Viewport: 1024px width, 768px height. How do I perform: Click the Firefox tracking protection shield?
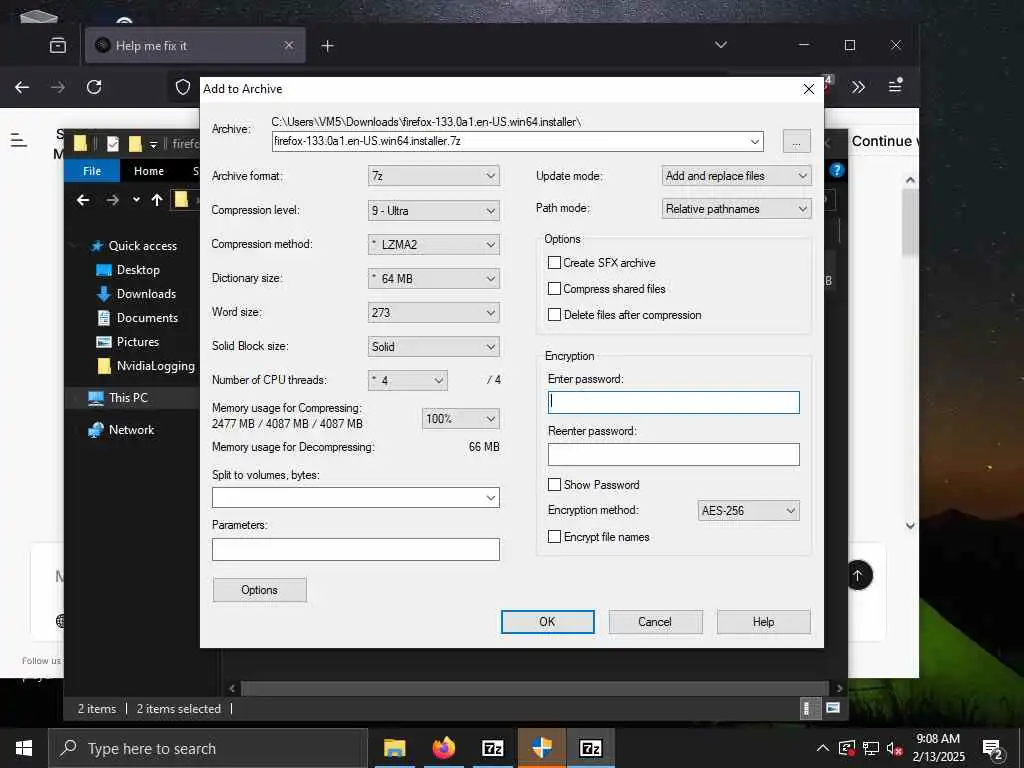click(x=183, y=87)
